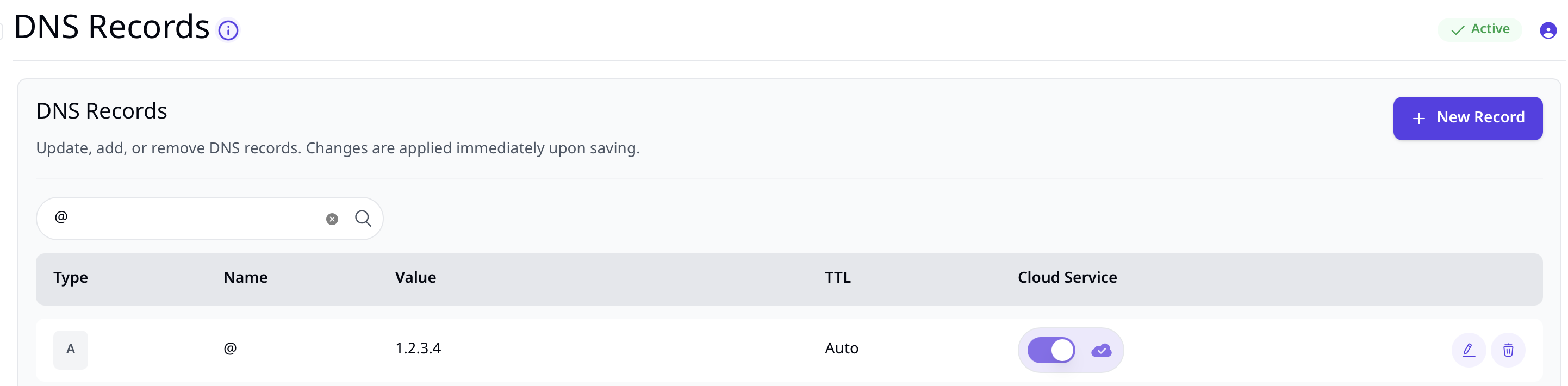Screen dimensions: 1568x386
Task: Click the Auto TTL value
Action: (842, 348)
